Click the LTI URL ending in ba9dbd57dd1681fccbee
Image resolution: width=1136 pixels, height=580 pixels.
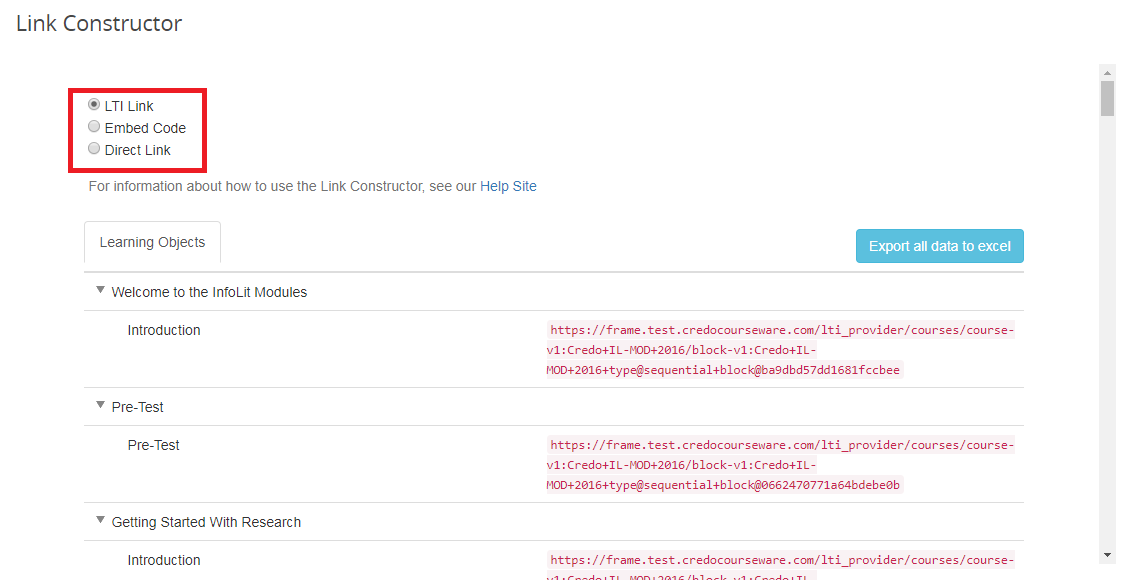point(780,350)
